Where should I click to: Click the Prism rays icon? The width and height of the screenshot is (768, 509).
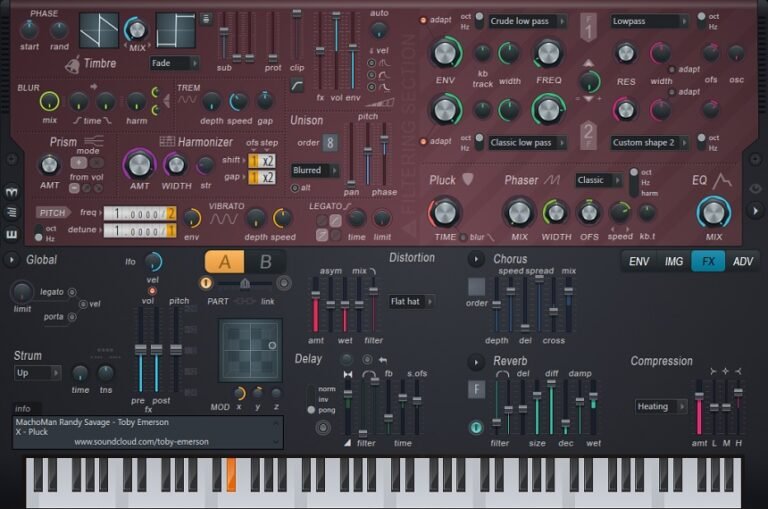(93, 141)
